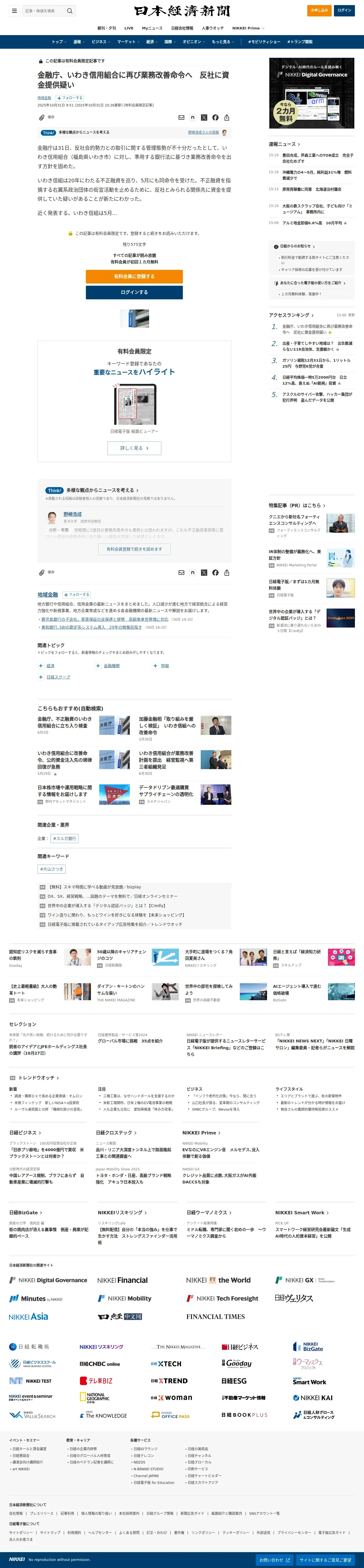Click 有料会員登録で続きを読めます button
The image size is (364, 1568).
pyautogui.click(x=134, y=549)
